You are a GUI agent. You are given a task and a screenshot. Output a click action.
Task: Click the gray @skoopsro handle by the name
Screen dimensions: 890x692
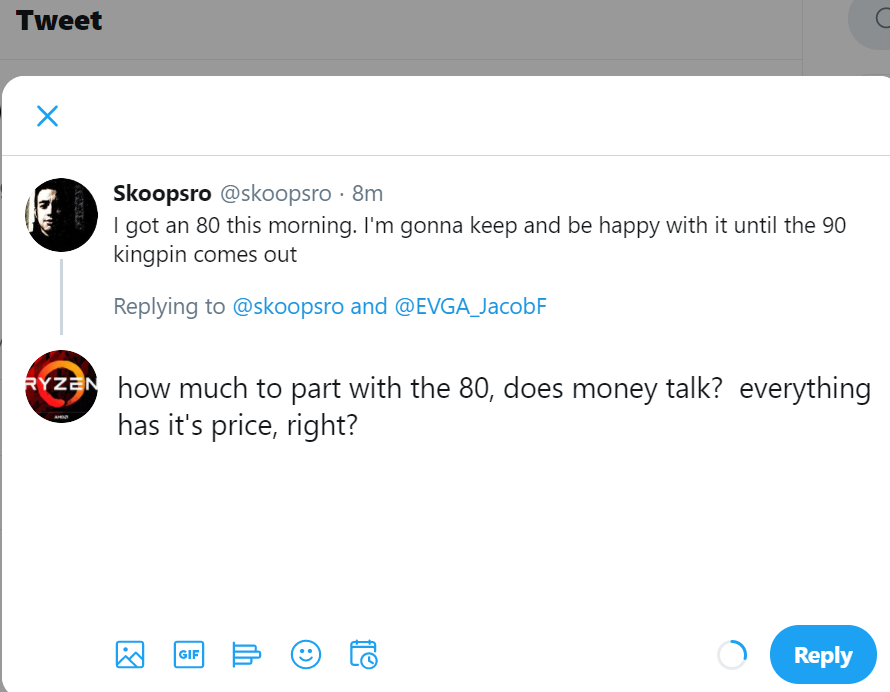point(275,193)
